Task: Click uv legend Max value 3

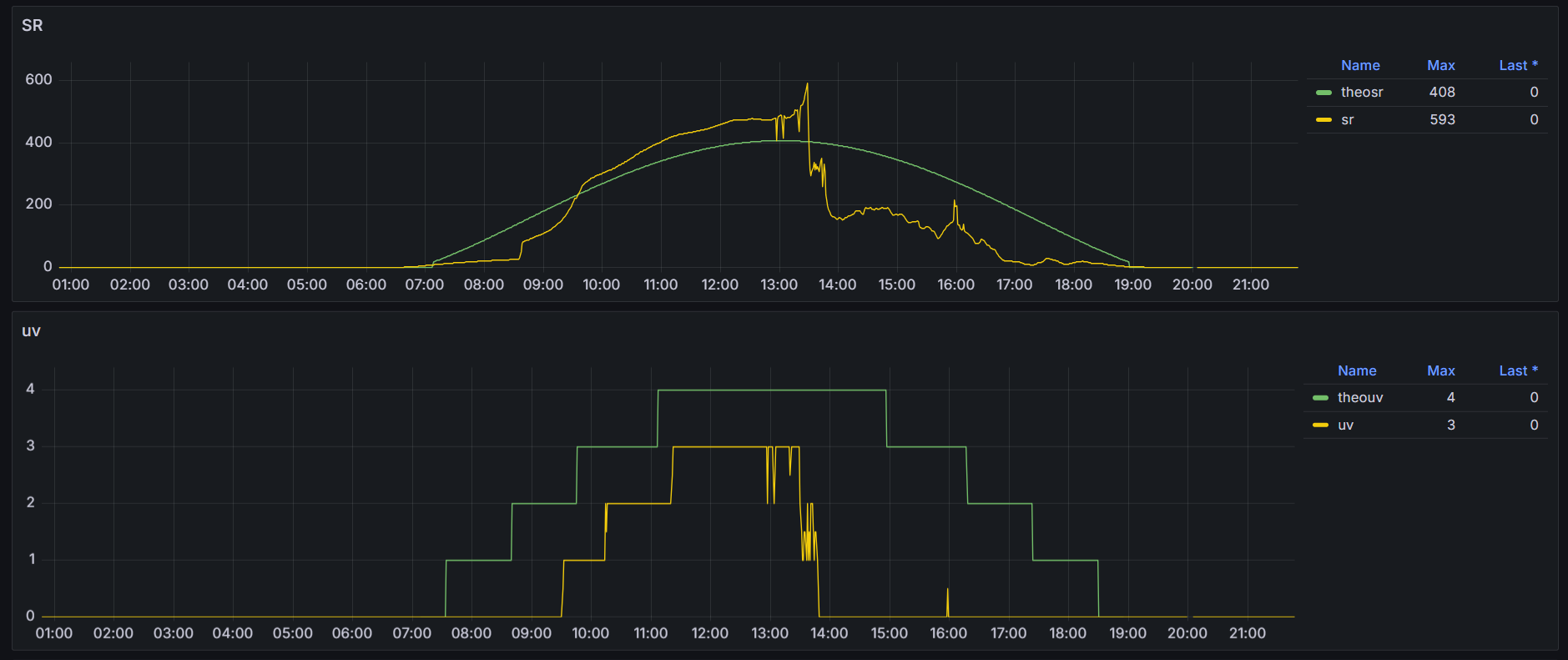Action: tap(1451, 425)
